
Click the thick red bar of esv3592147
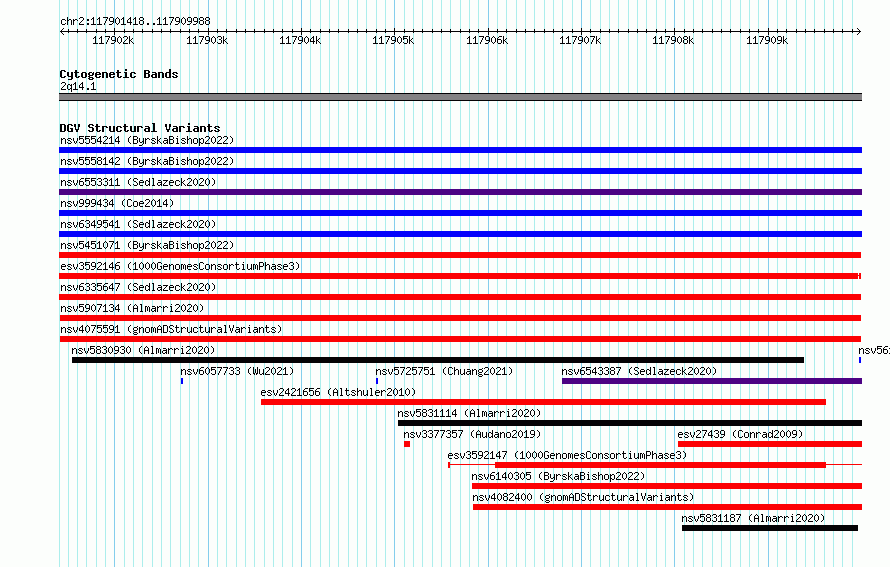tap(660, 465)
